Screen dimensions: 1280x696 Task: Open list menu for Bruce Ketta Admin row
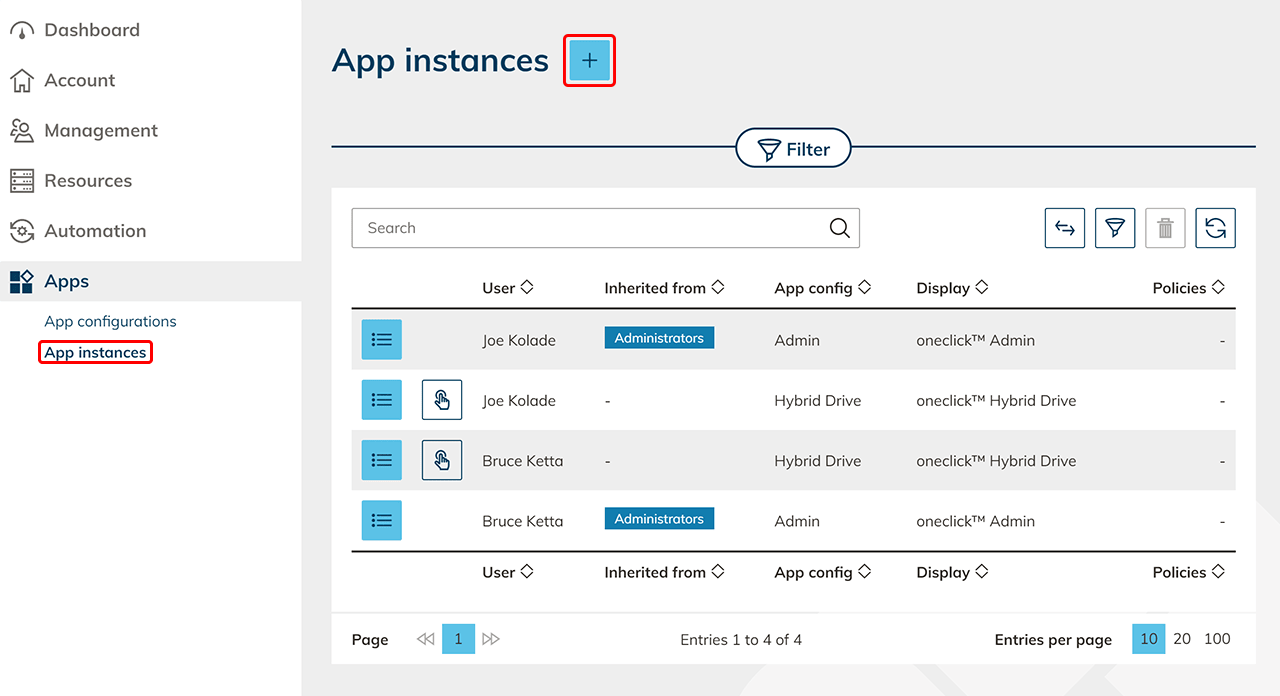click(x=381, y=520)
